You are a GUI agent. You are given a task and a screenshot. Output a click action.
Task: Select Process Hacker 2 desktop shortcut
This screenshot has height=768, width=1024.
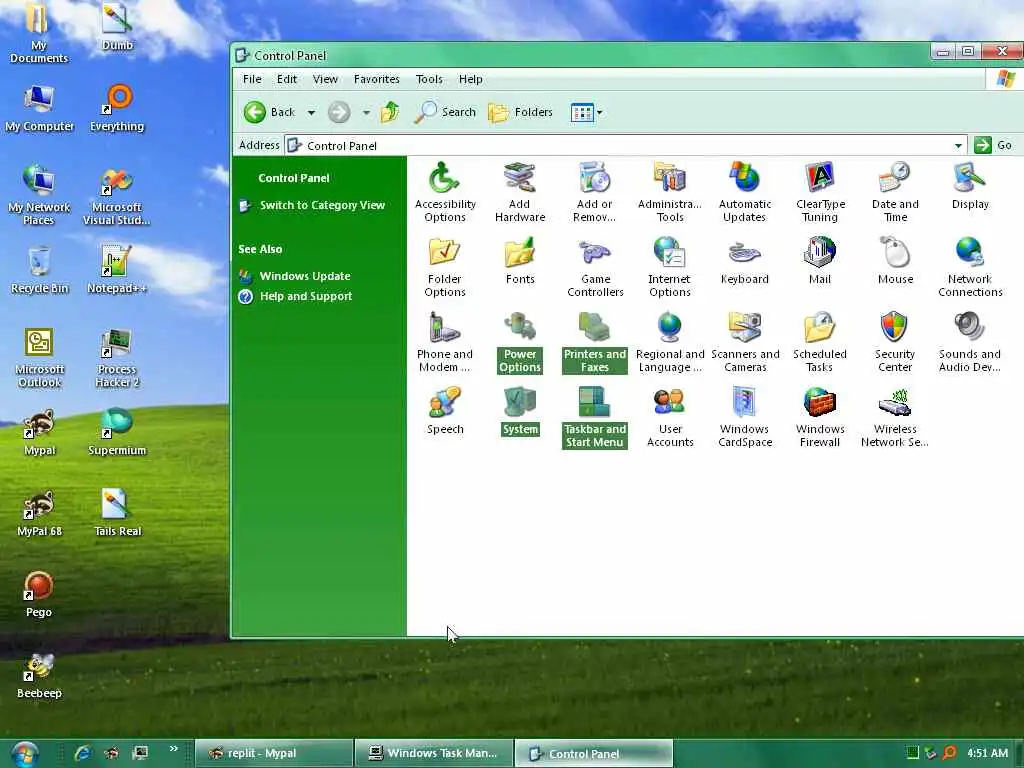point(117,358)
